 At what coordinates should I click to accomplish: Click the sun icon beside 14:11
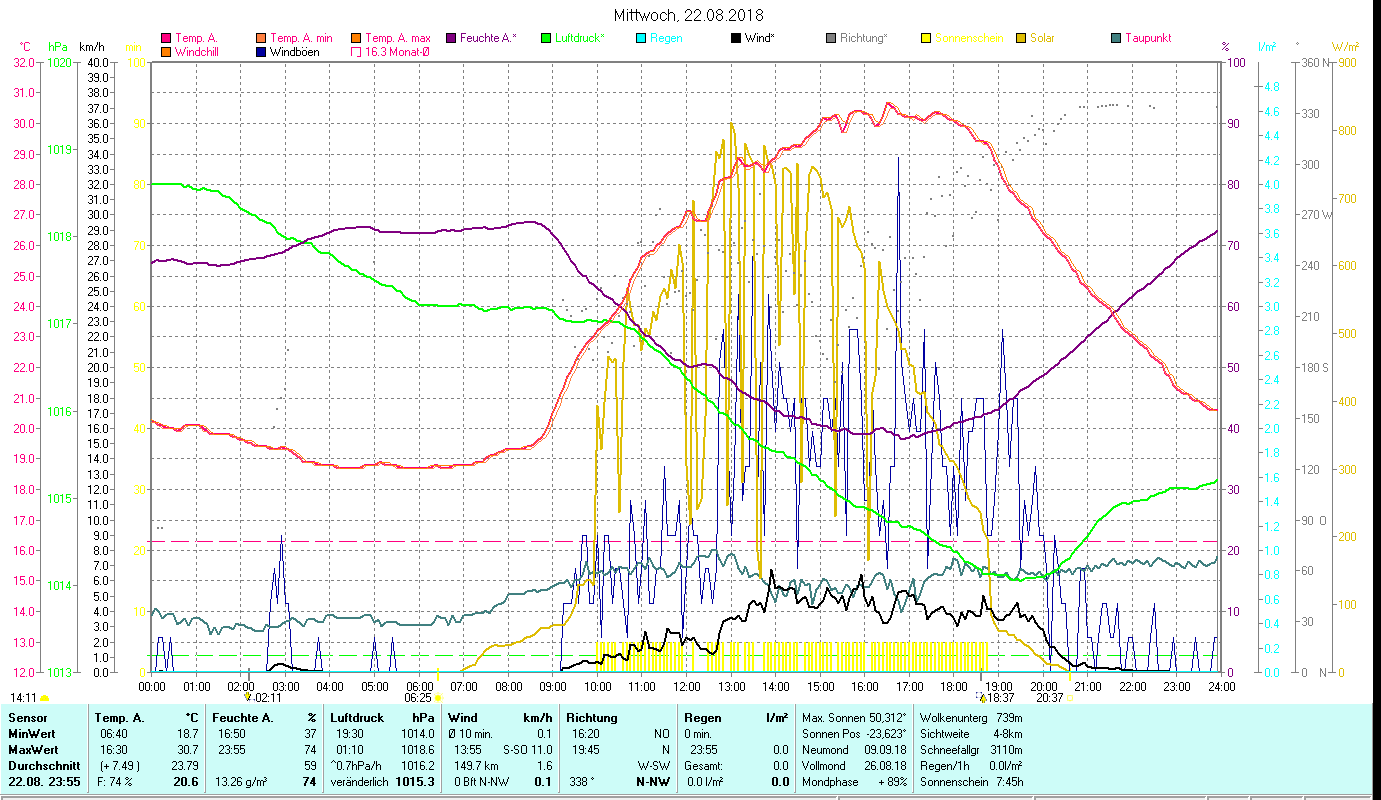45,698
